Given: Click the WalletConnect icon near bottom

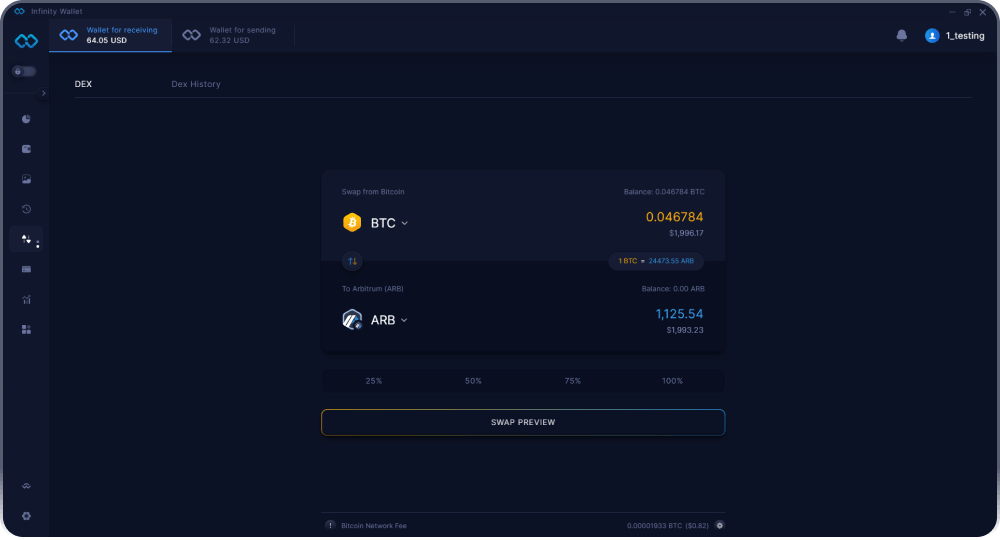Looking at the screenshot, I should coord(26,486).
